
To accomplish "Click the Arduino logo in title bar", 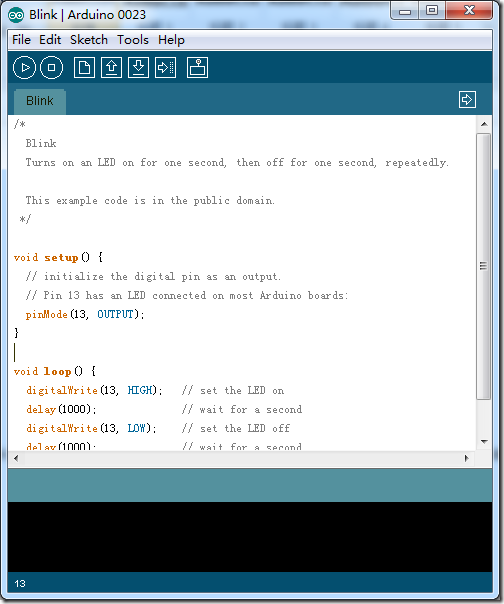I will tap(16, 15).
